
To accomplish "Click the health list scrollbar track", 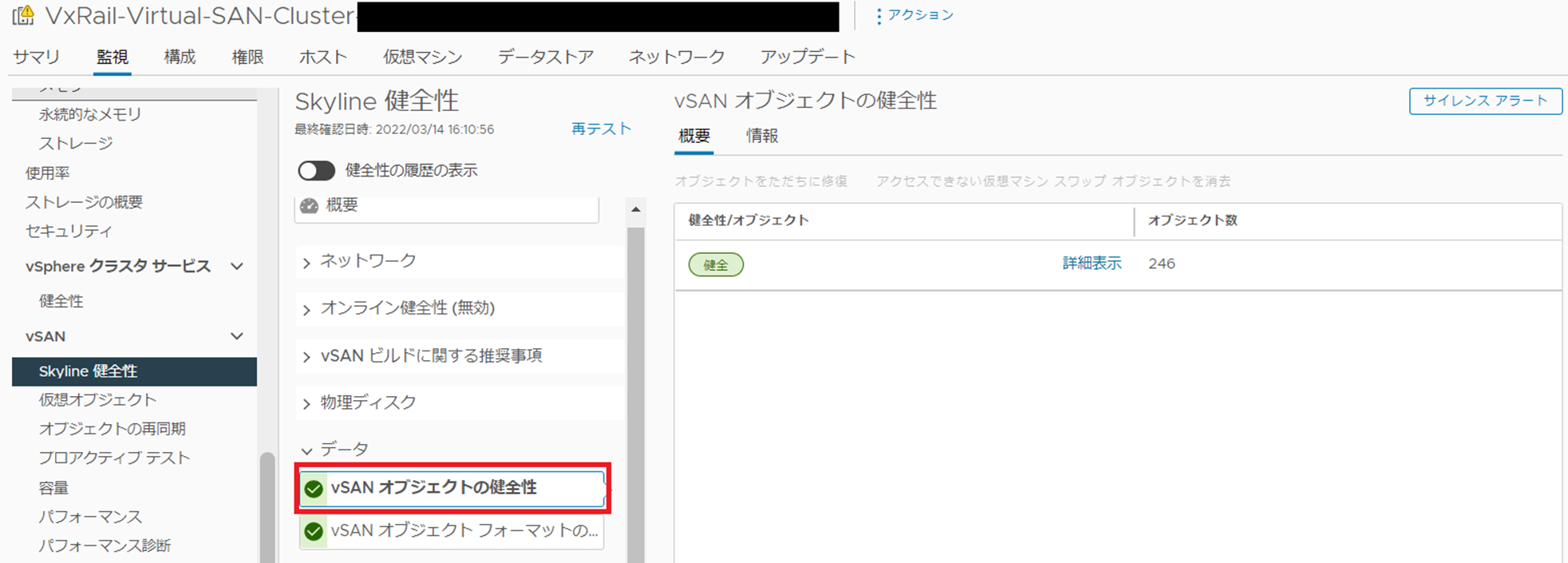I will [636, 395].
